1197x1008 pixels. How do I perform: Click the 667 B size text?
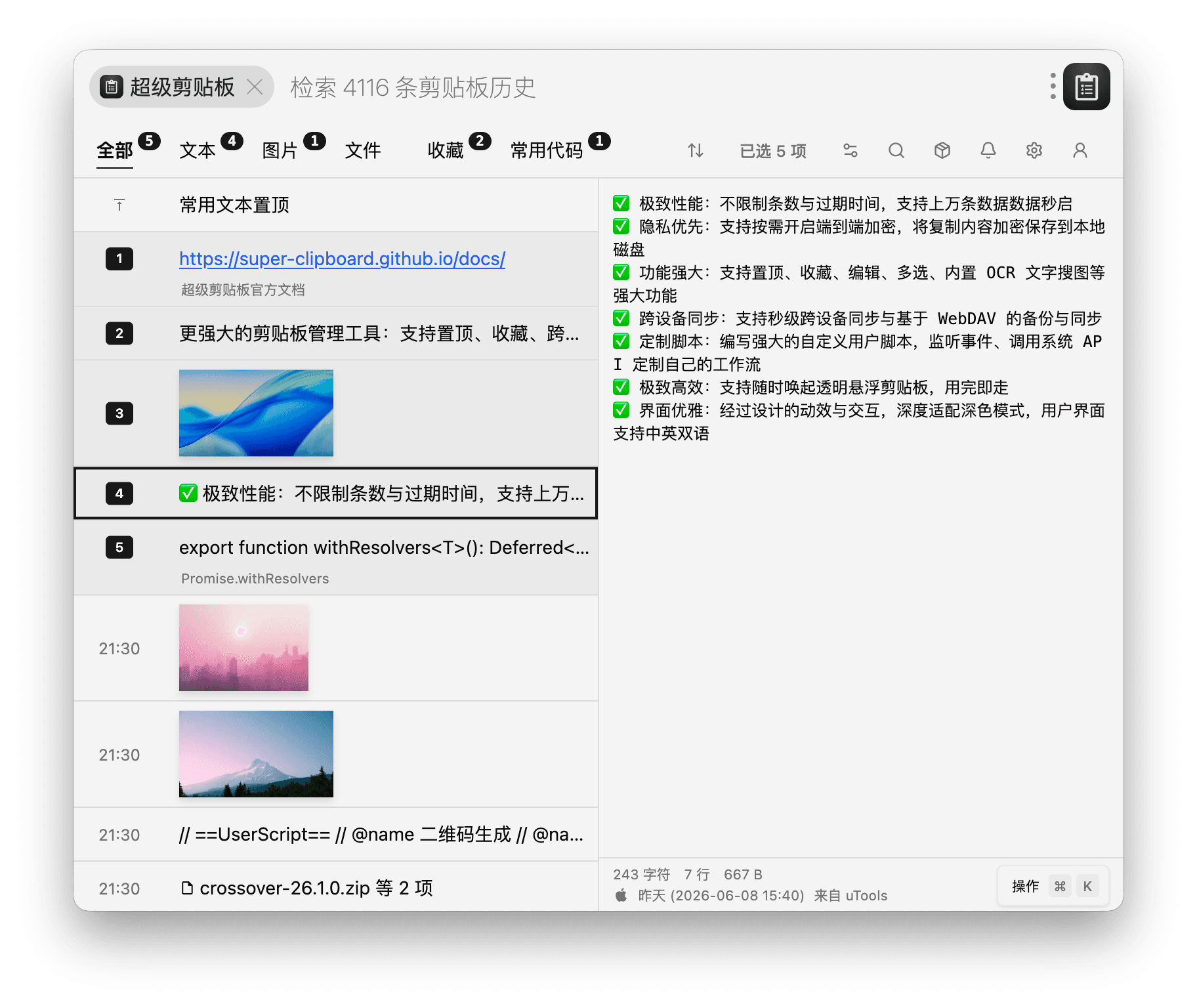click(743, 875)
